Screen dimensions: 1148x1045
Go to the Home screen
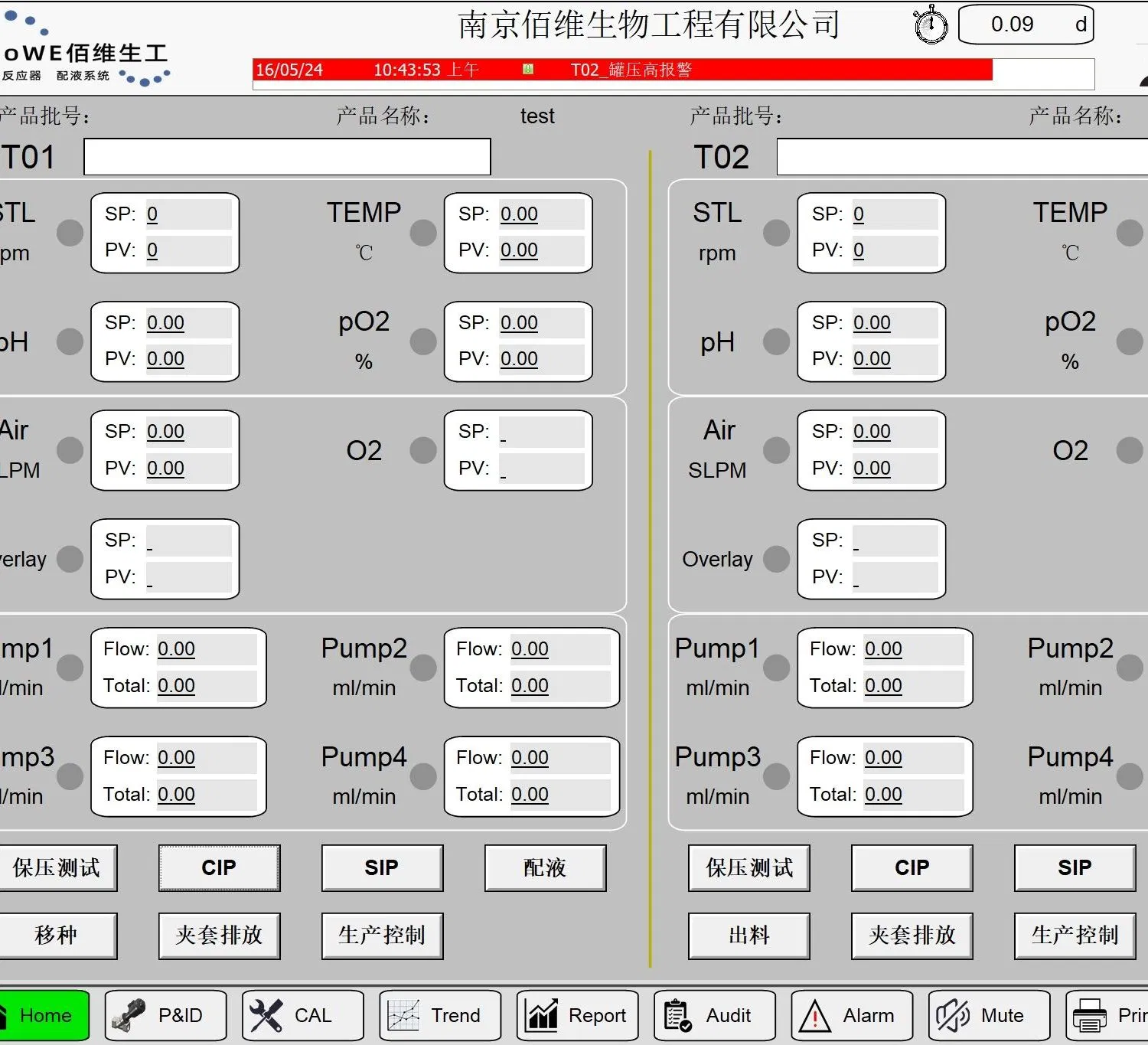point(43,1015)
